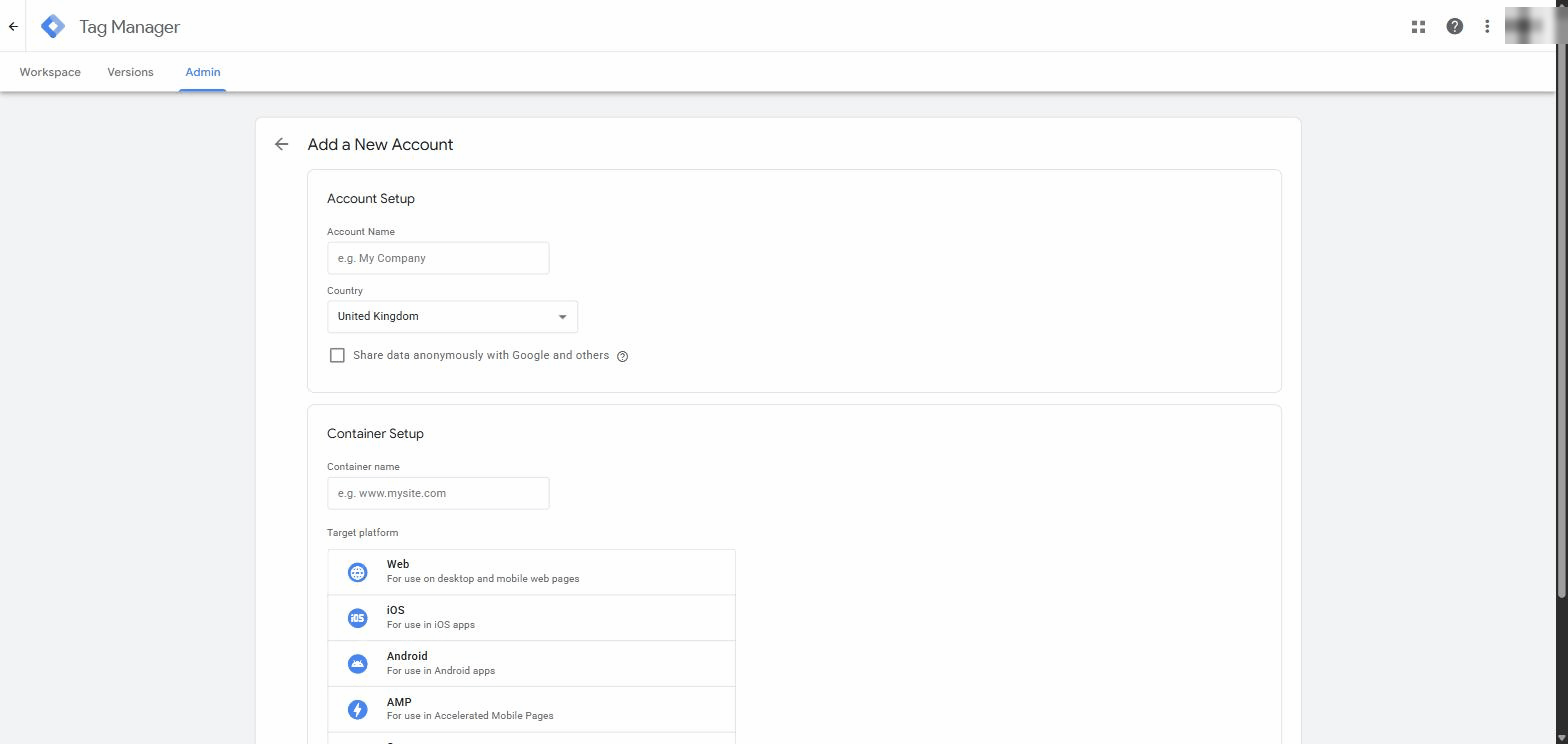Open the Google apps grid icon
Screen dimensions: 1568x744
1418,27
